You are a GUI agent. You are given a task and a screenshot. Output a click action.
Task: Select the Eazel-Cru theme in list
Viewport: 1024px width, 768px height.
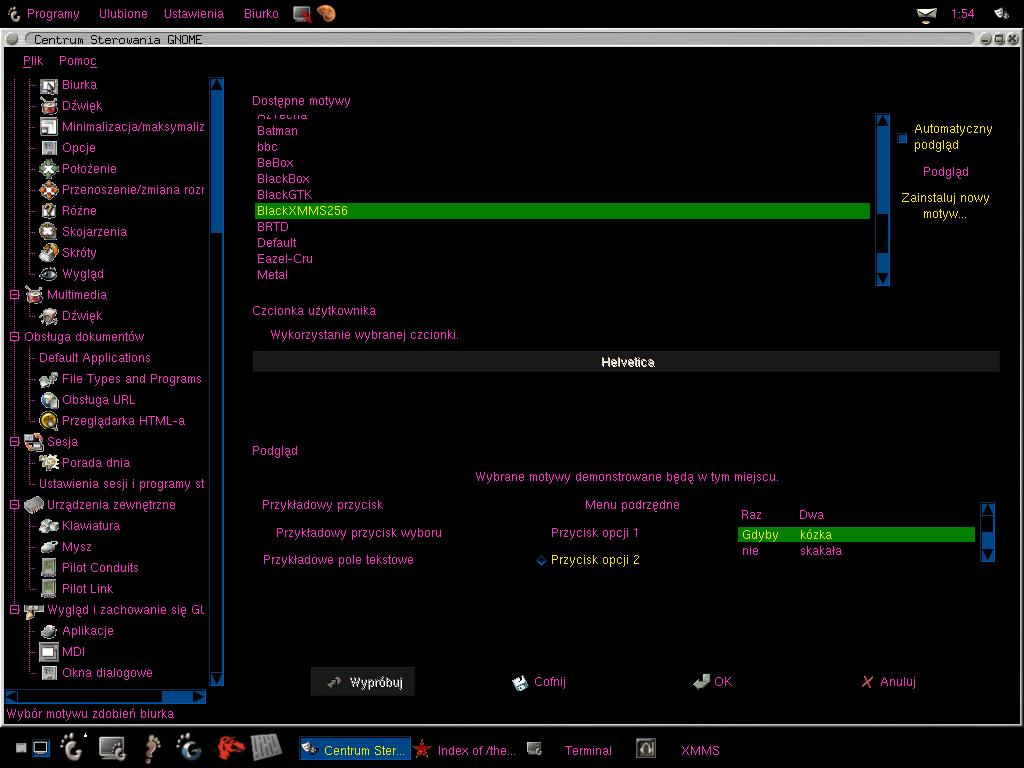click(x=285, y=259)
